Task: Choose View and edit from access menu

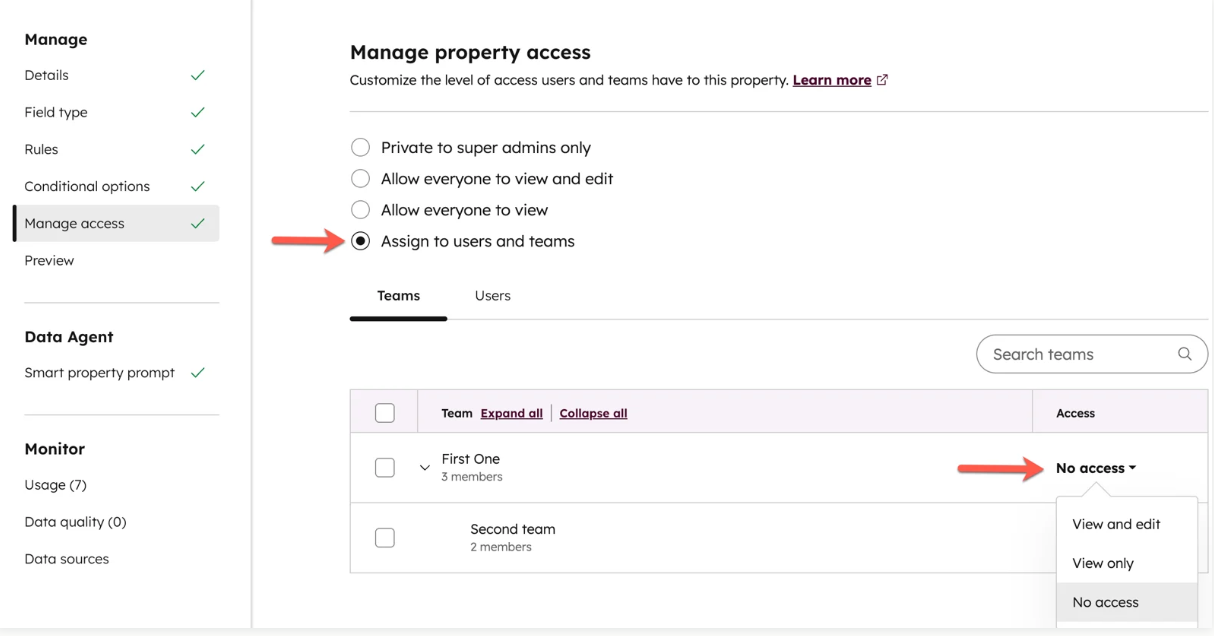Action: point(1116,524)
